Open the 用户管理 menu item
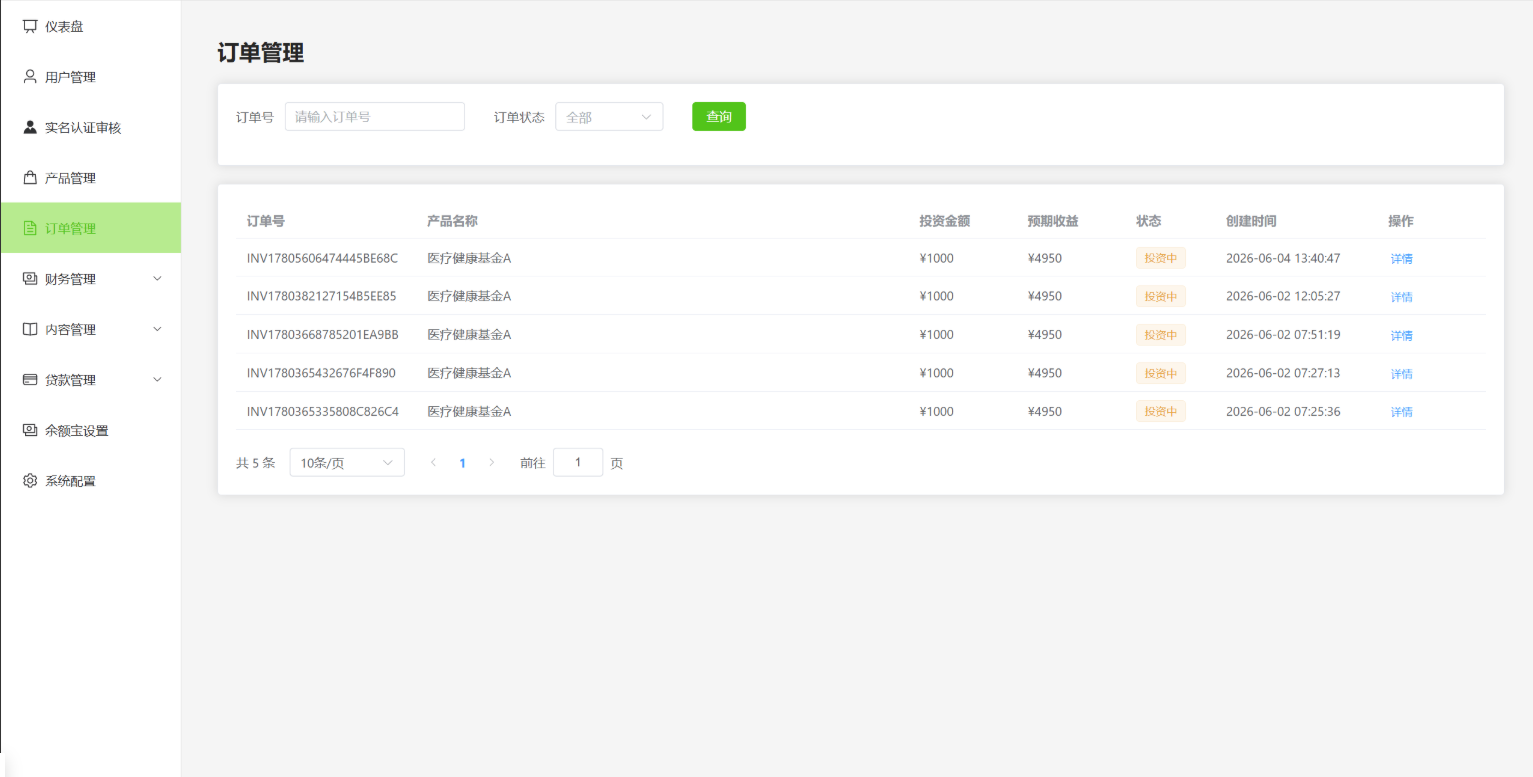The width and height of the screenshot is (1533, 777). [91, 77]
